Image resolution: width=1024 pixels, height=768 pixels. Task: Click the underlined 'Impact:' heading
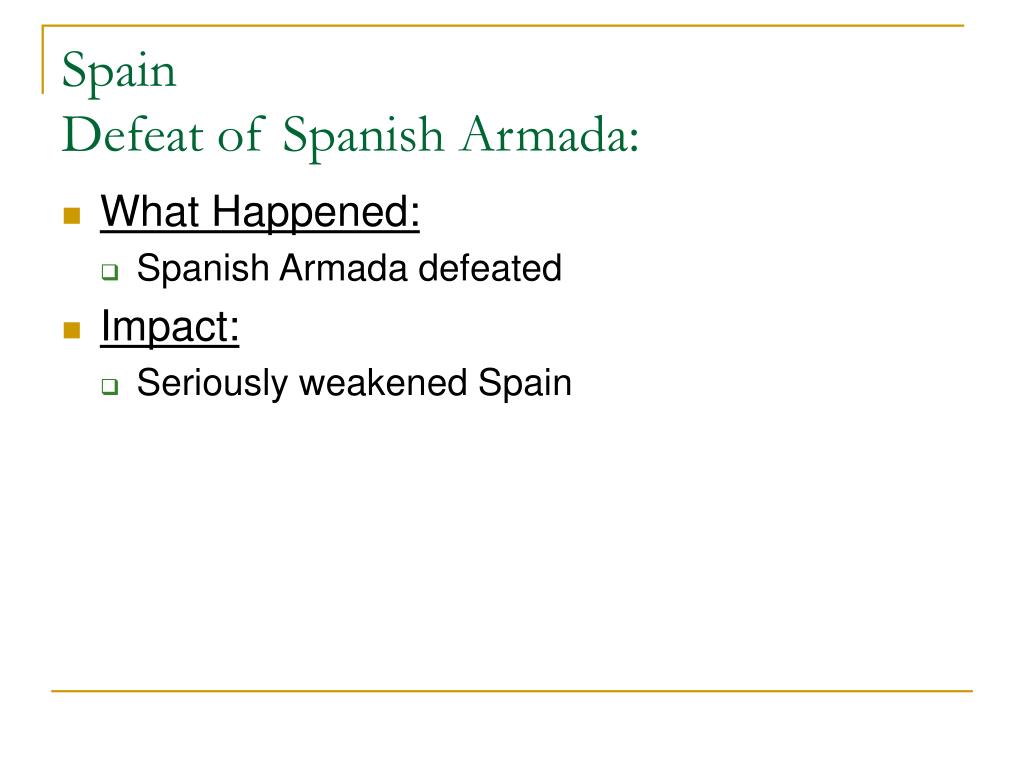click(x=170, y=327)
